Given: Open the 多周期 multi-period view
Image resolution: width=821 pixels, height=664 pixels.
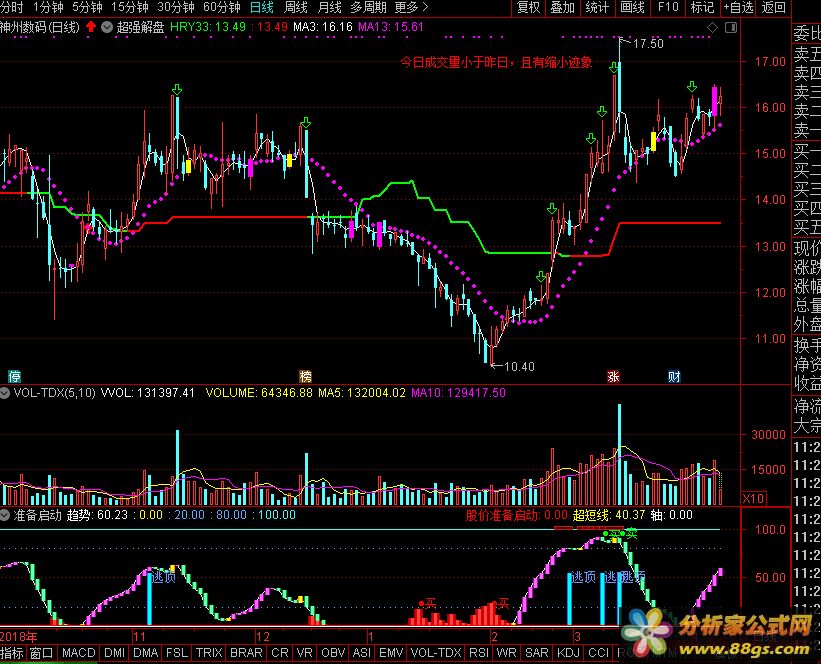Looking at the screenshot, I should 368,7.
